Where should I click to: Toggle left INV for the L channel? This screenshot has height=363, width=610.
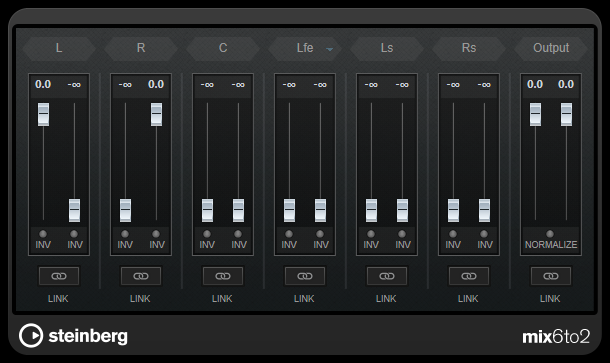(43, 234)
